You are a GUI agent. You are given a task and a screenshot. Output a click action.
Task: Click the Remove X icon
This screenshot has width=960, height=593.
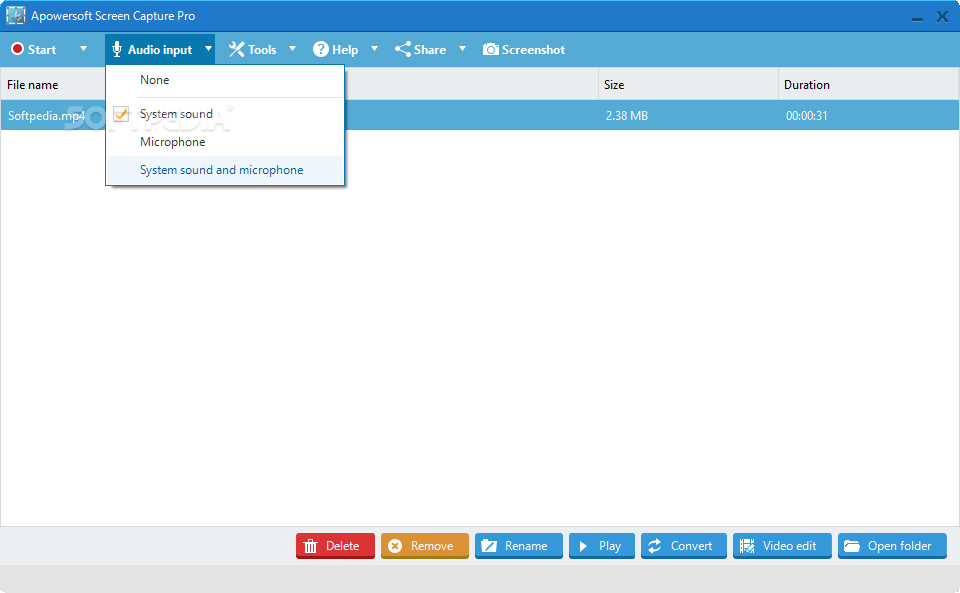[396, 546]
